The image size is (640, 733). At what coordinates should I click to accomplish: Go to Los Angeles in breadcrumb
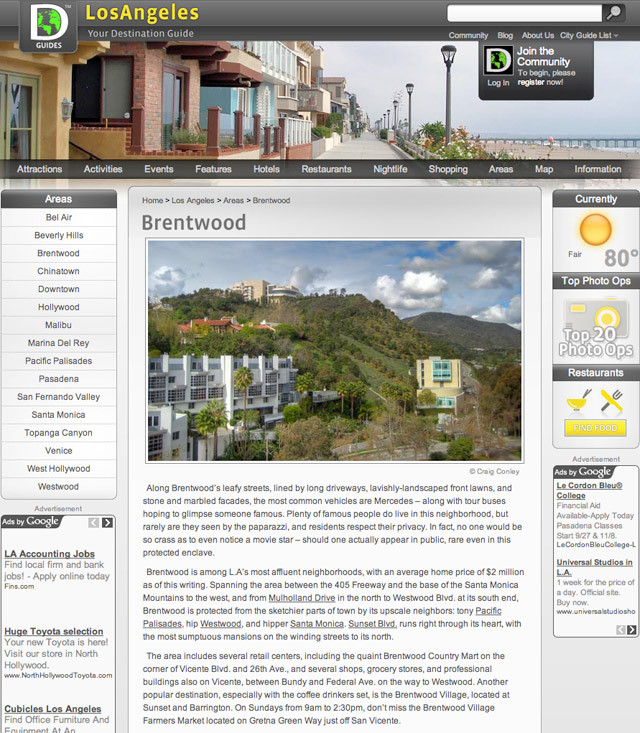click(194, 201)
